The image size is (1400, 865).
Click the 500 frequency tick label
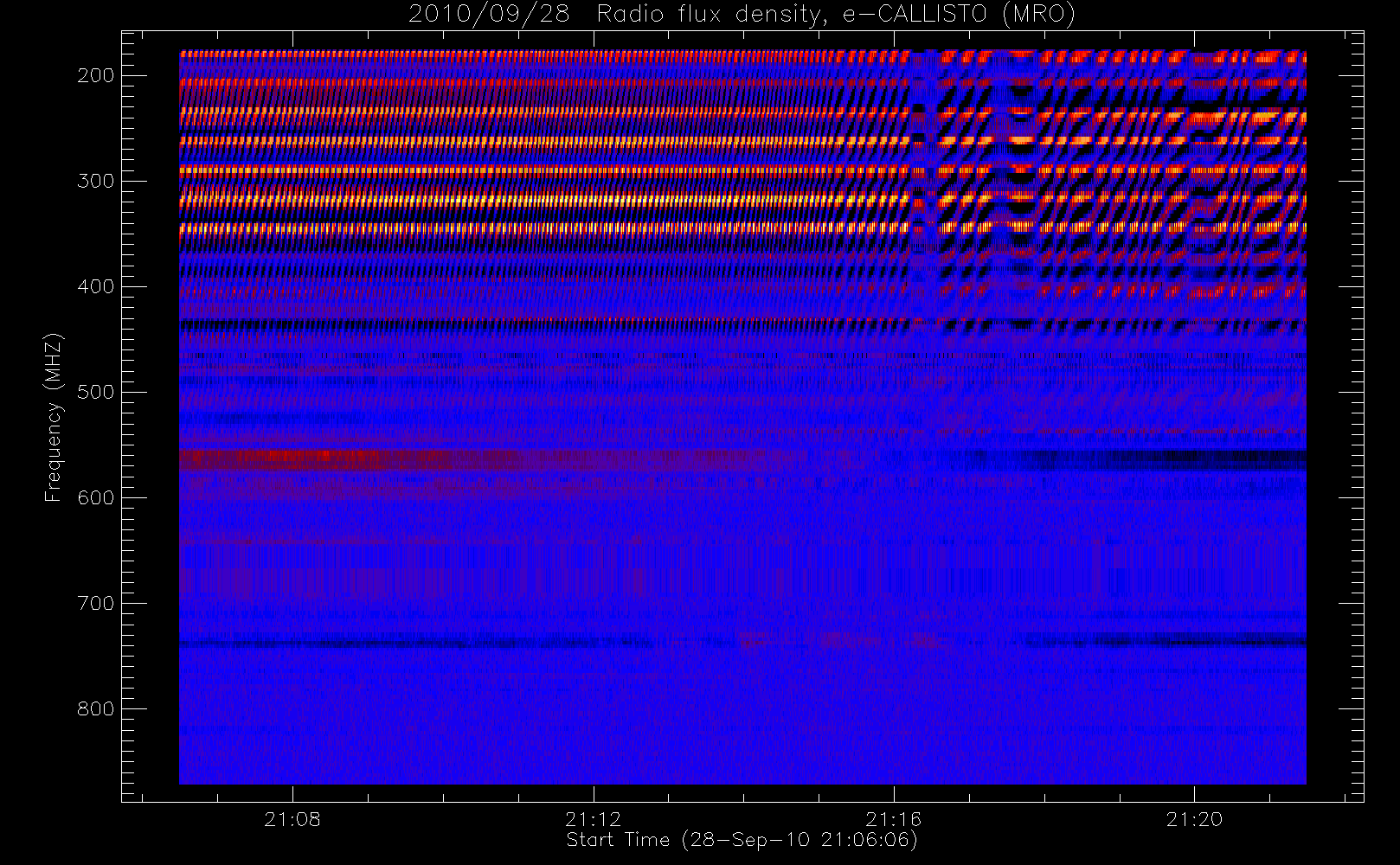[96, 392]
